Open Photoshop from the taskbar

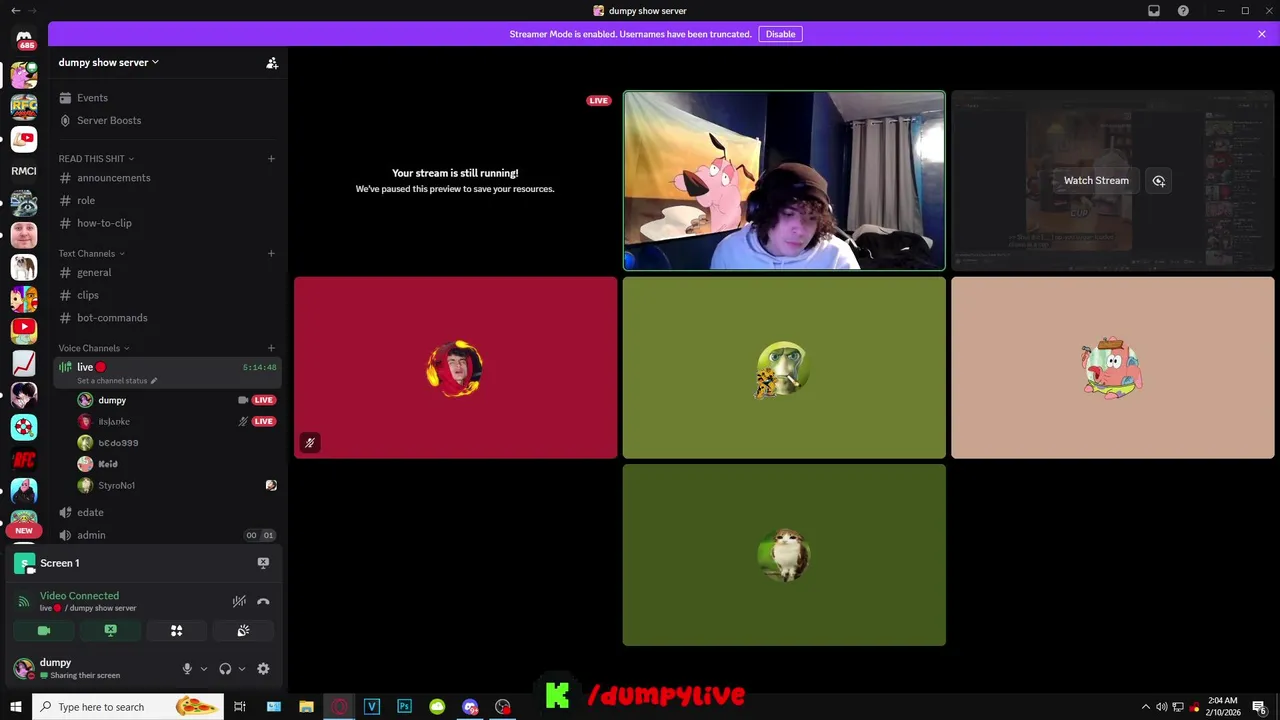404,707
